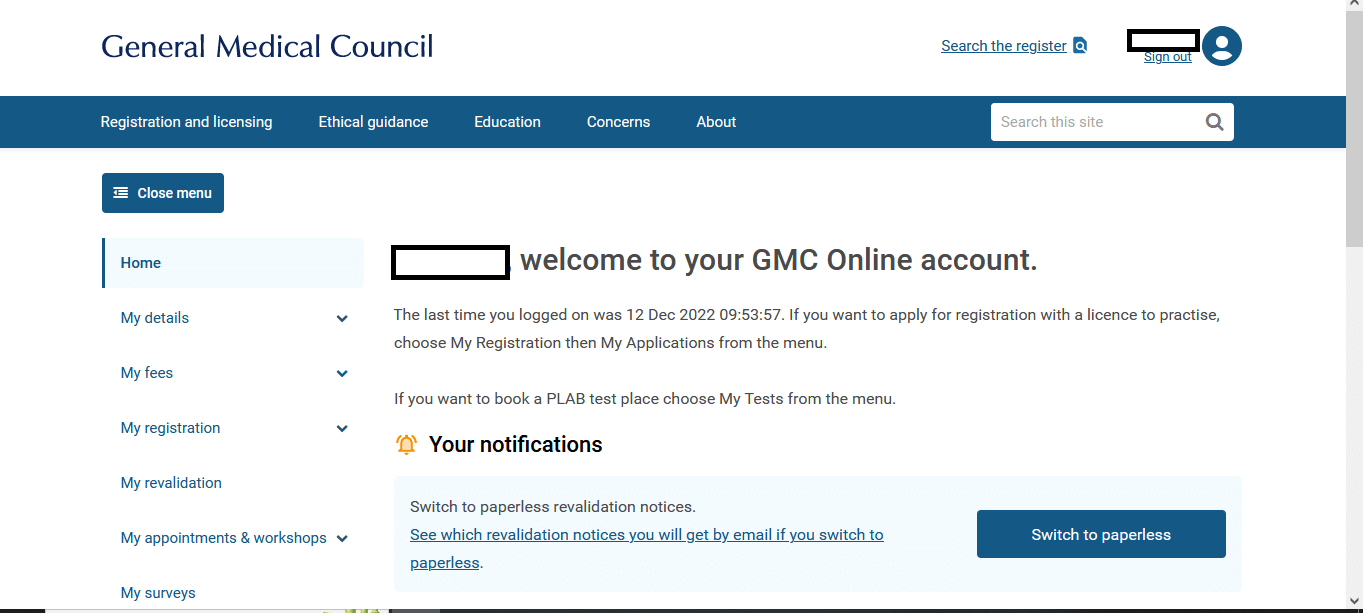This screenshot has width=1363, height=613.
Task: Expand My appointments & workshops chevron
Action: pyautogui.click(x=342, y=539)
